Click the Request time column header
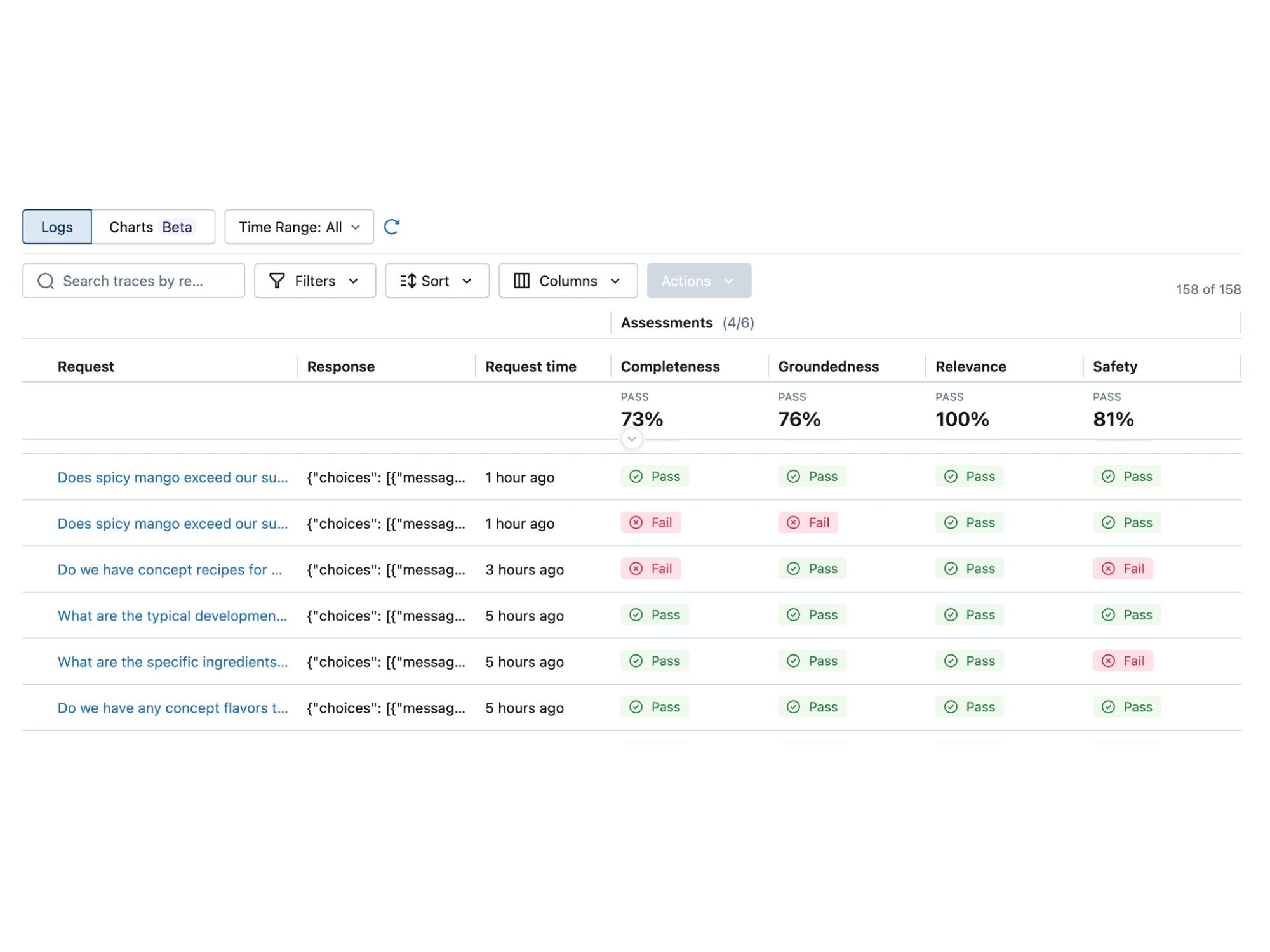 pyautogui.click(x=531, y=366)
